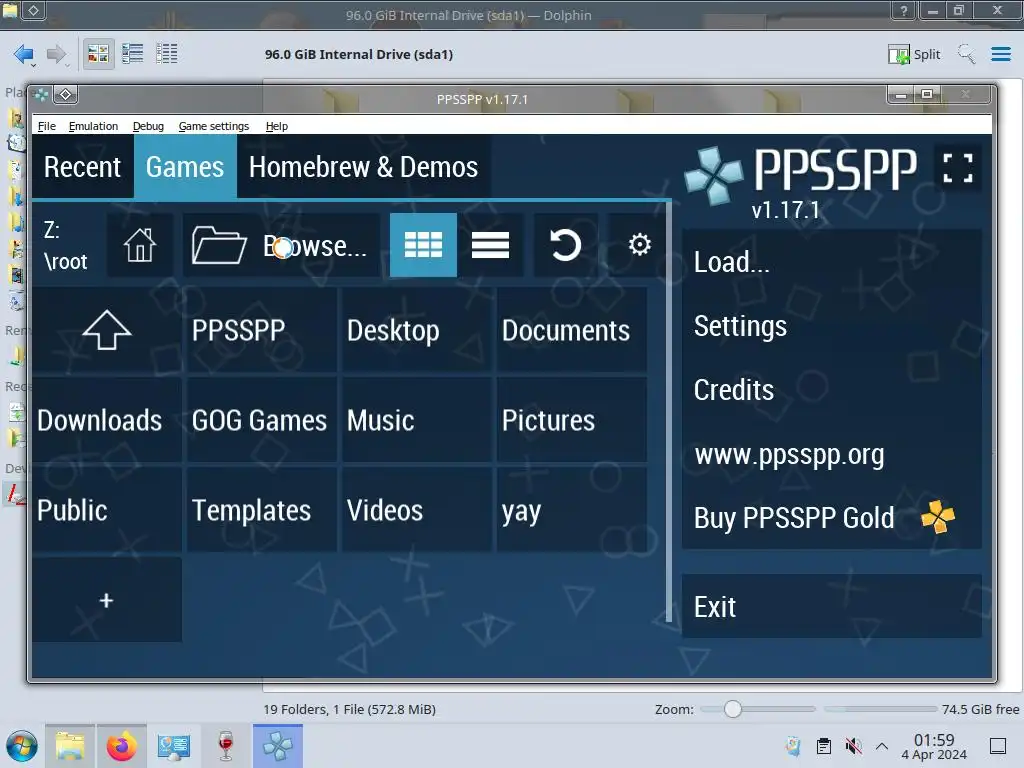Open the Debug menu

pyautogui.click(x=148, y=126)
